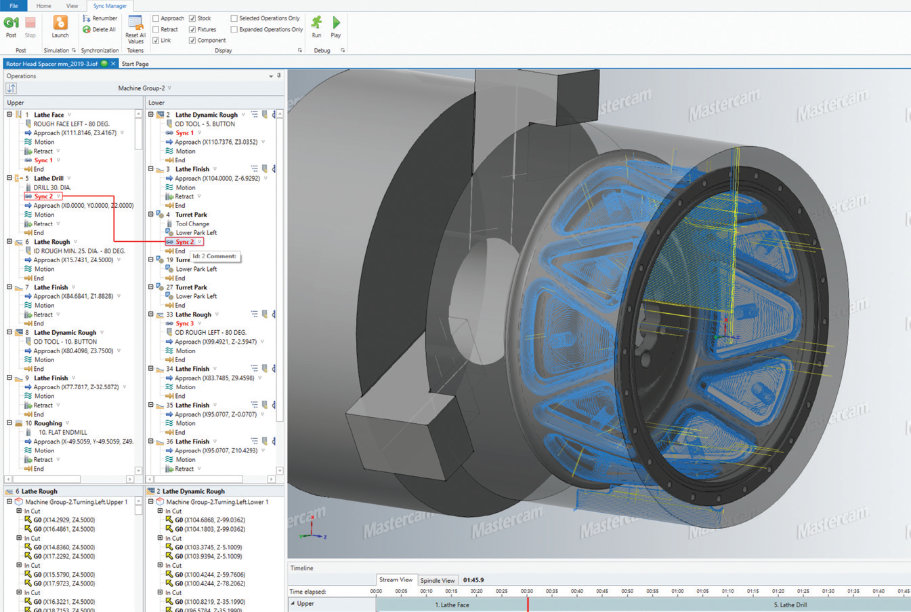Collapse the 1 Lathe Face operation
The image size is (911, 612).
coord(9,114)
